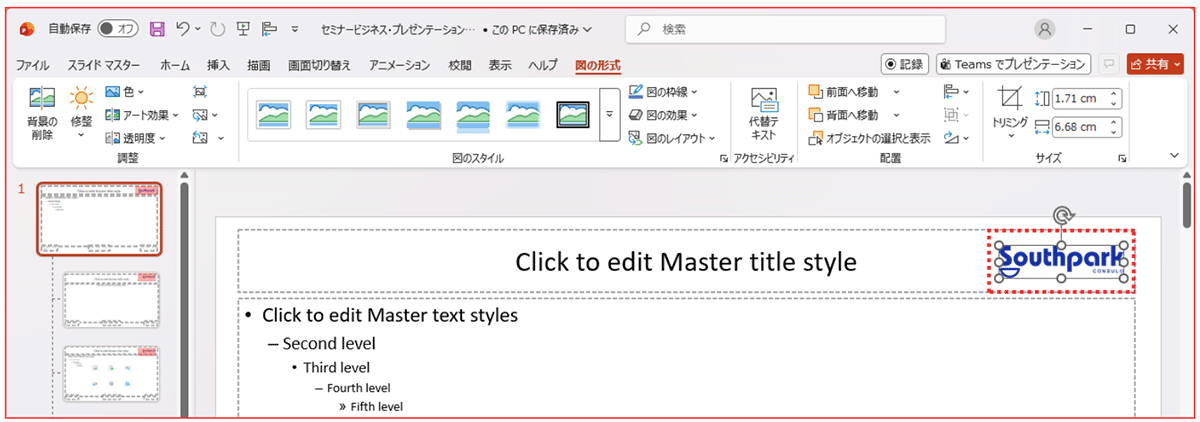Select the third picture style thumbnail
Viewport: 1200px width, 422px height.
click(x=374, y=115)
